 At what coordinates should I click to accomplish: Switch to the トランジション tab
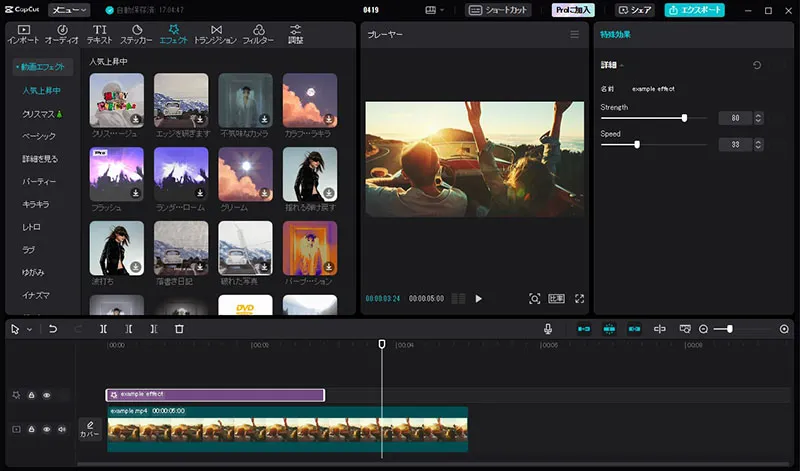[x=216, y=34]
